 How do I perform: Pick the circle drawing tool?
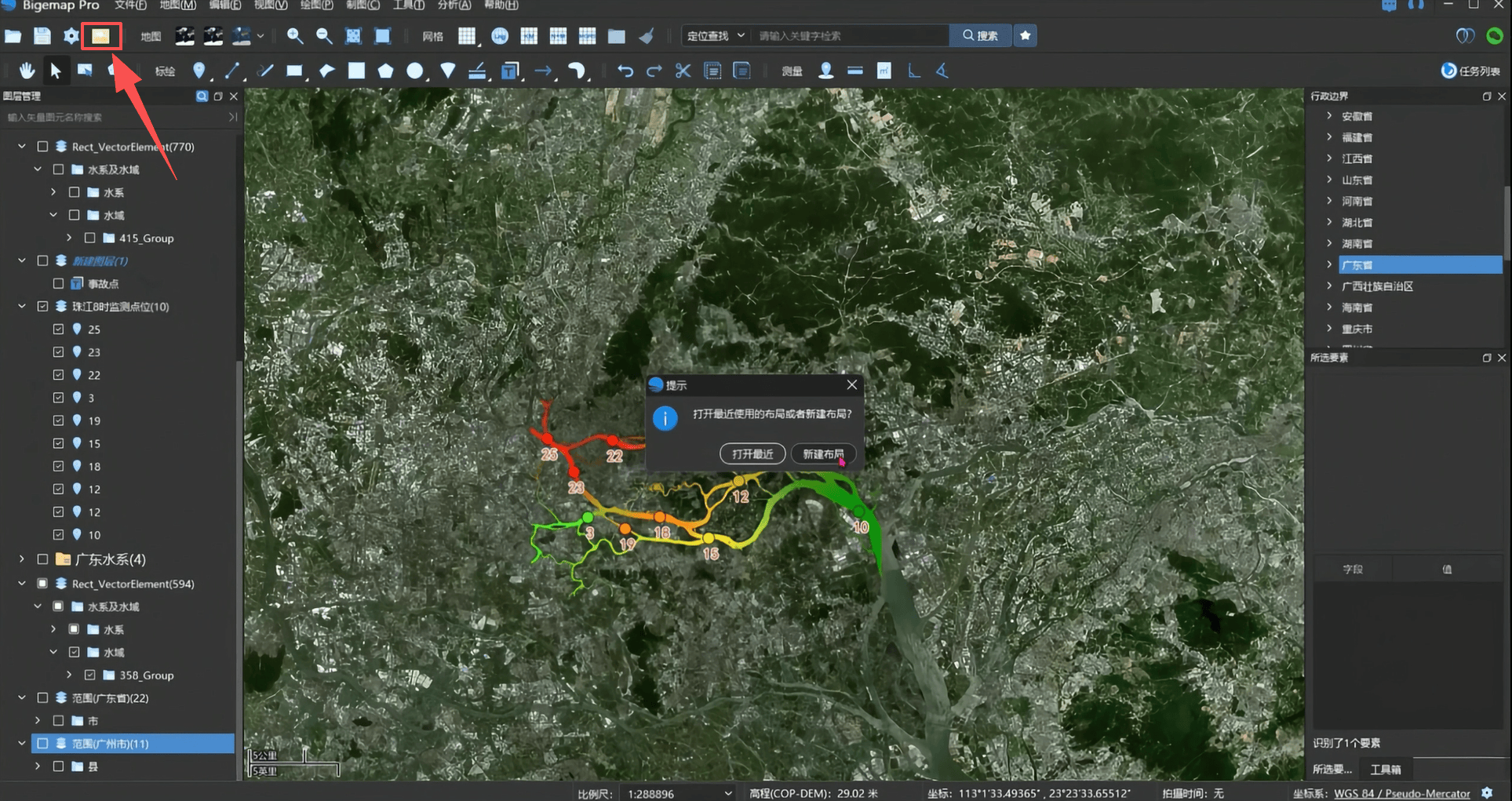[x=414, y=71]
